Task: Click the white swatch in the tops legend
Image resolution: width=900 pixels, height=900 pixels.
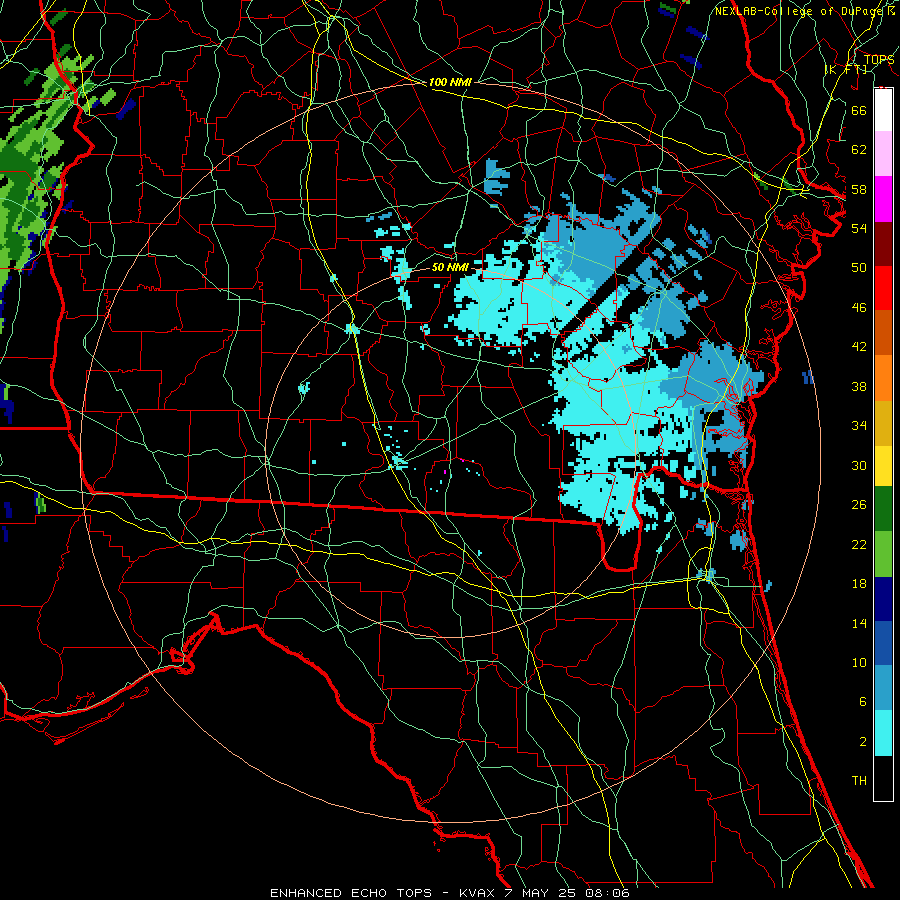Action: pos(883,110)
